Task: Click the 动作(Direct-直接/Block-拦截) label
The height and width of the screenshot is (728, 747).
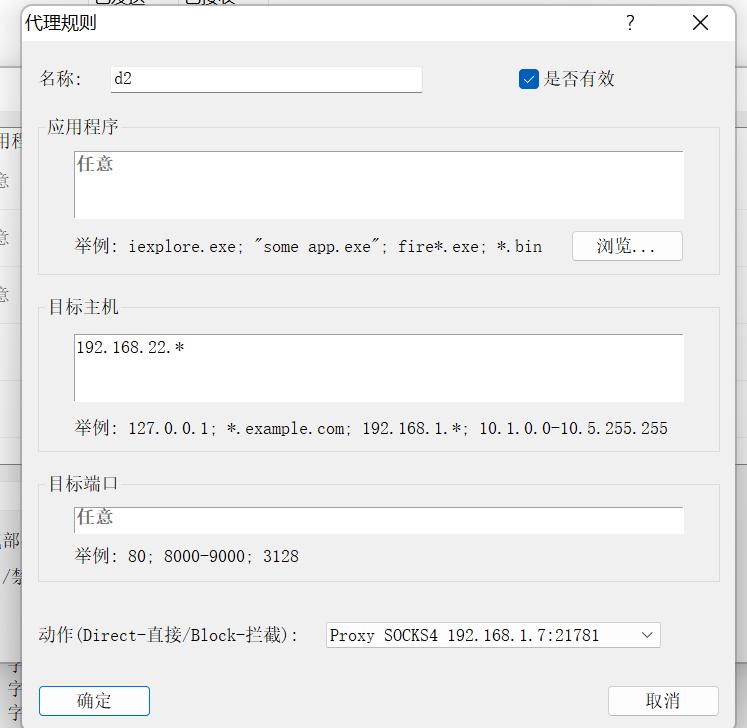Action: point(168,635)
